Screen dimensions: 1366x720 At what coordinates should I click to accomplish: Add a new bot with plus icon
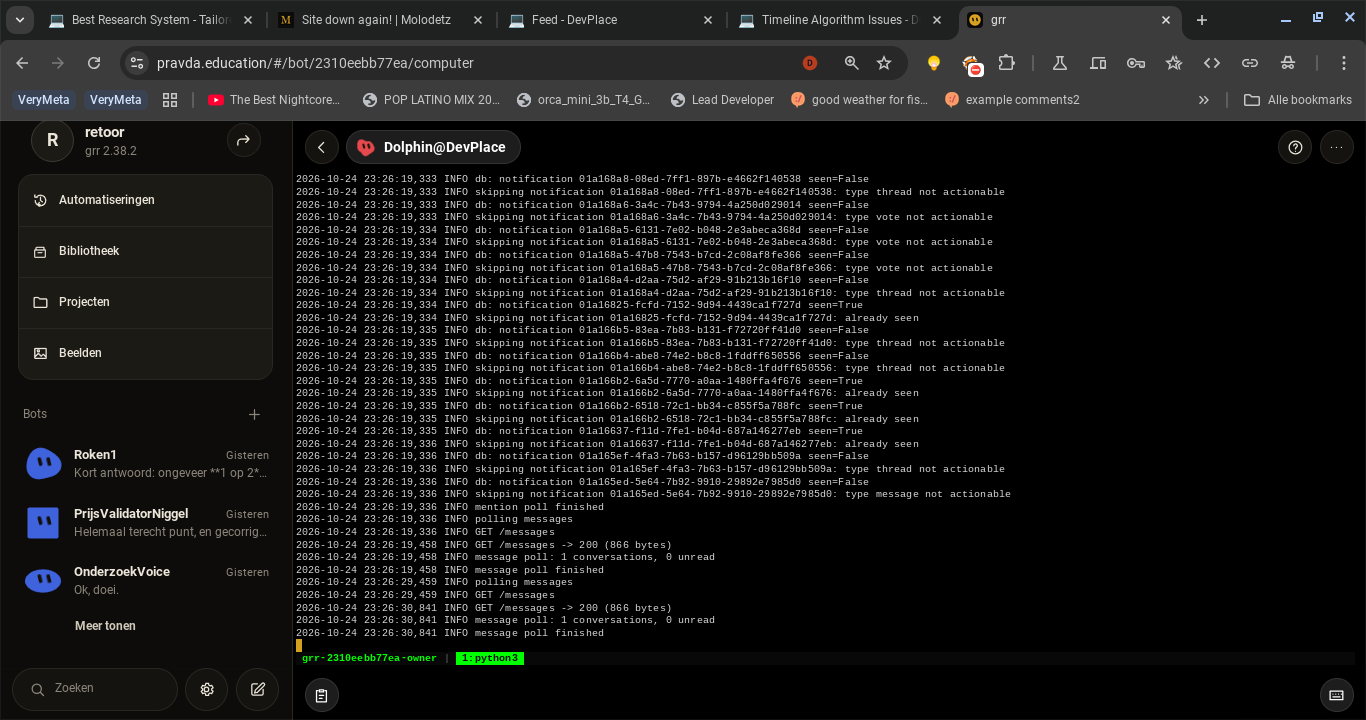(254, 414)
